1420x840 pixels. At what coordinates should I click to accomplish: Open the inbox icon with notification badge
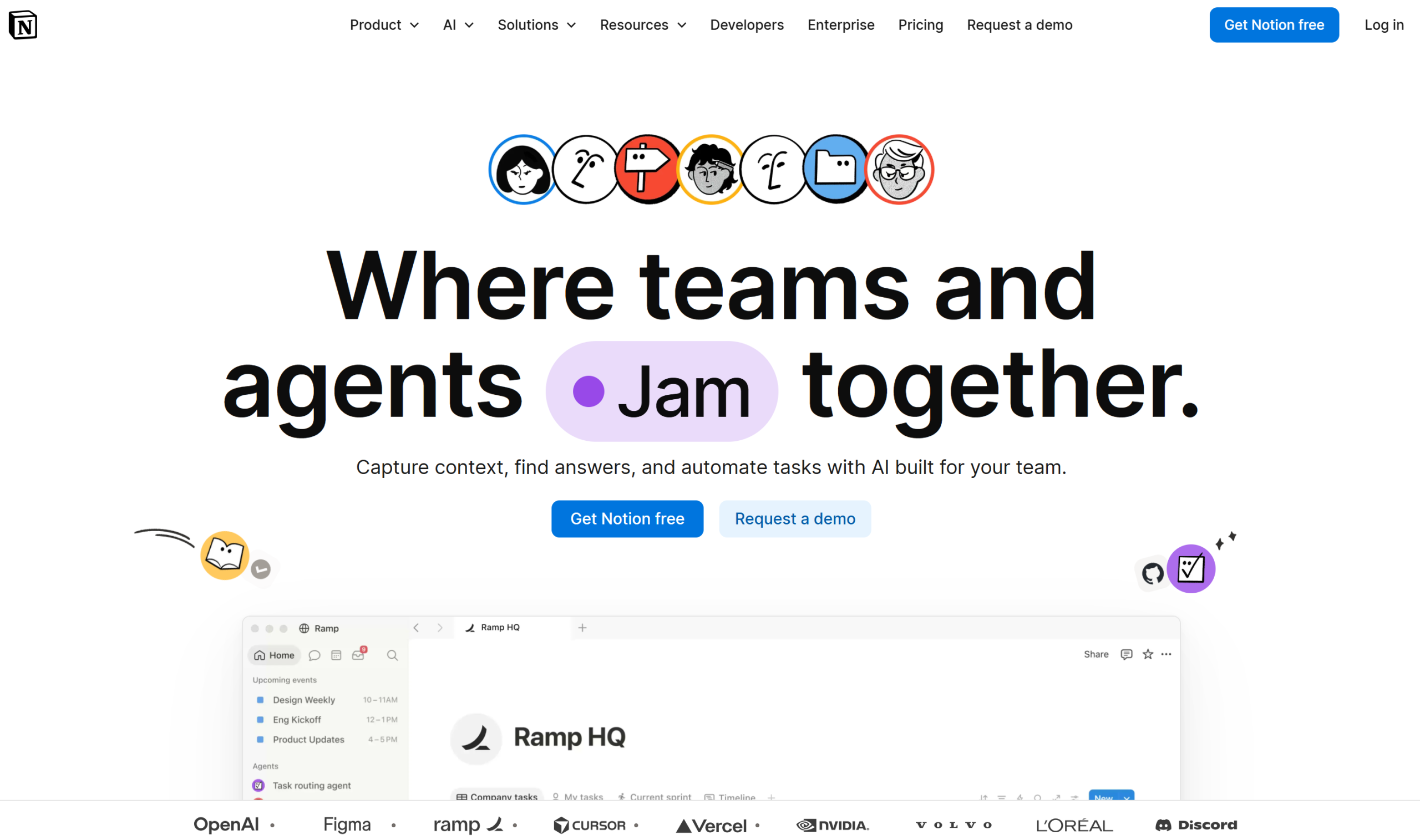pos(359,654)
